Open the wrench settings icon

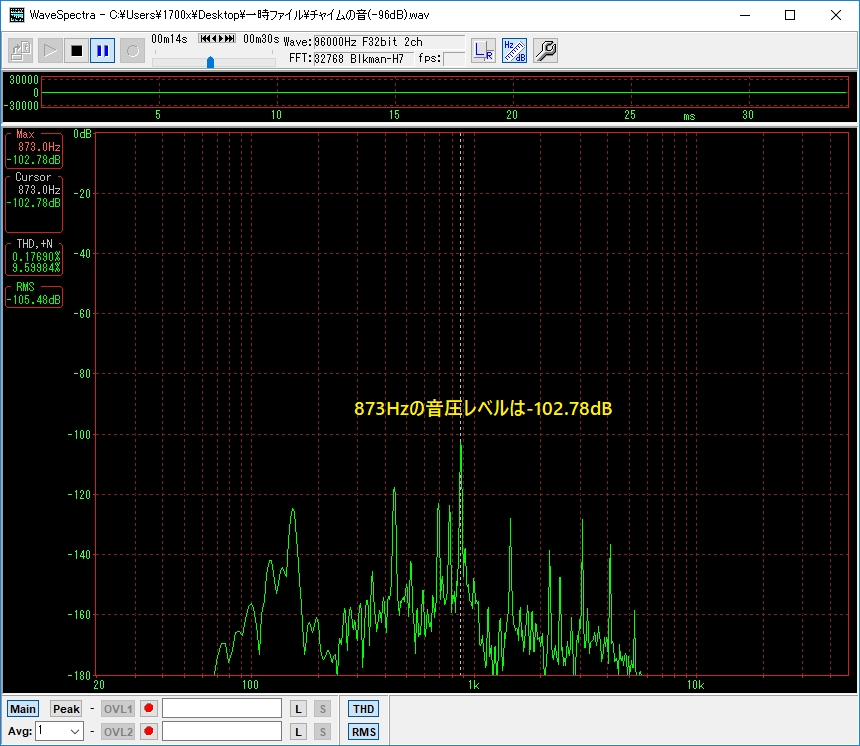545,50
